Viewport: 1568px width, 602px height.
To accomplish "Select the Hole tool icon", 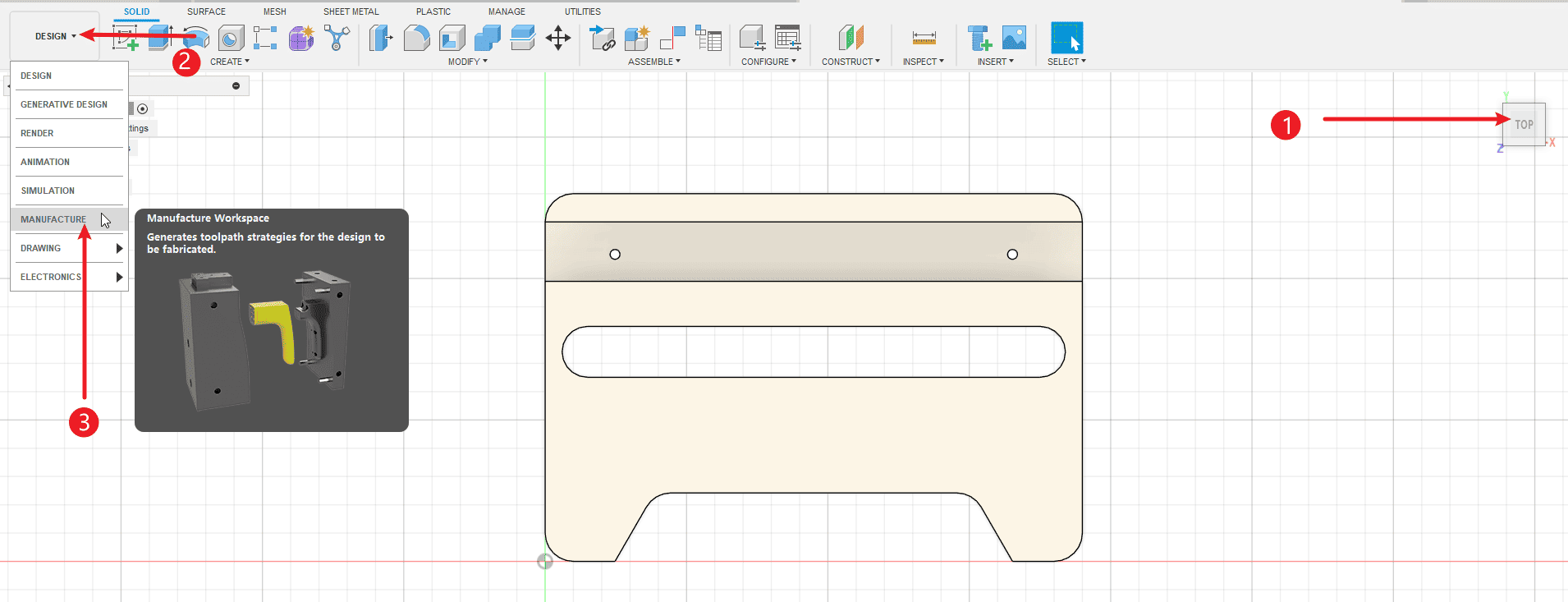I will [231, 38].
